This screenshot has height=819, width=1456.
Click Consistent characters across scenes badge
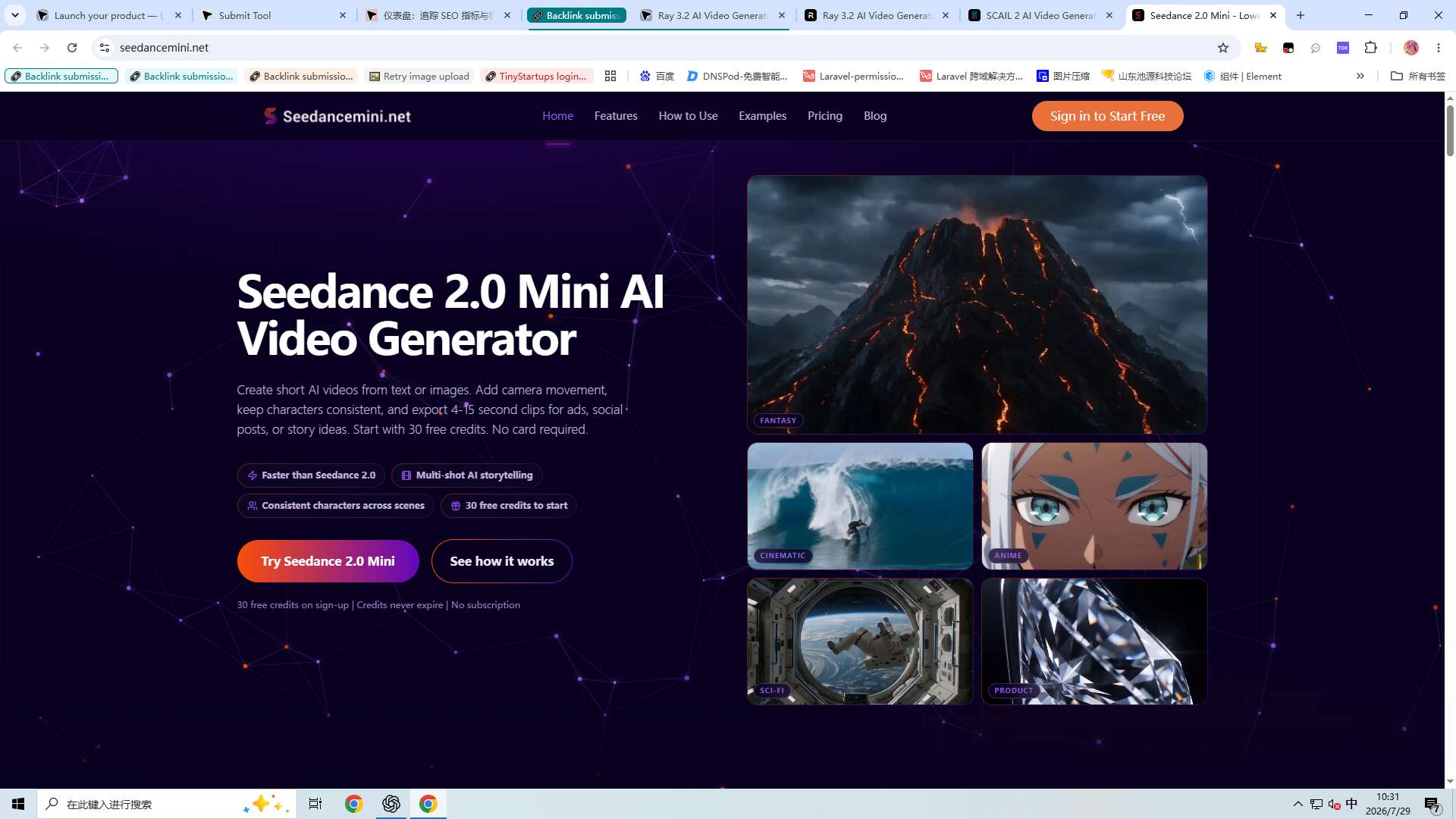point(335,506)
